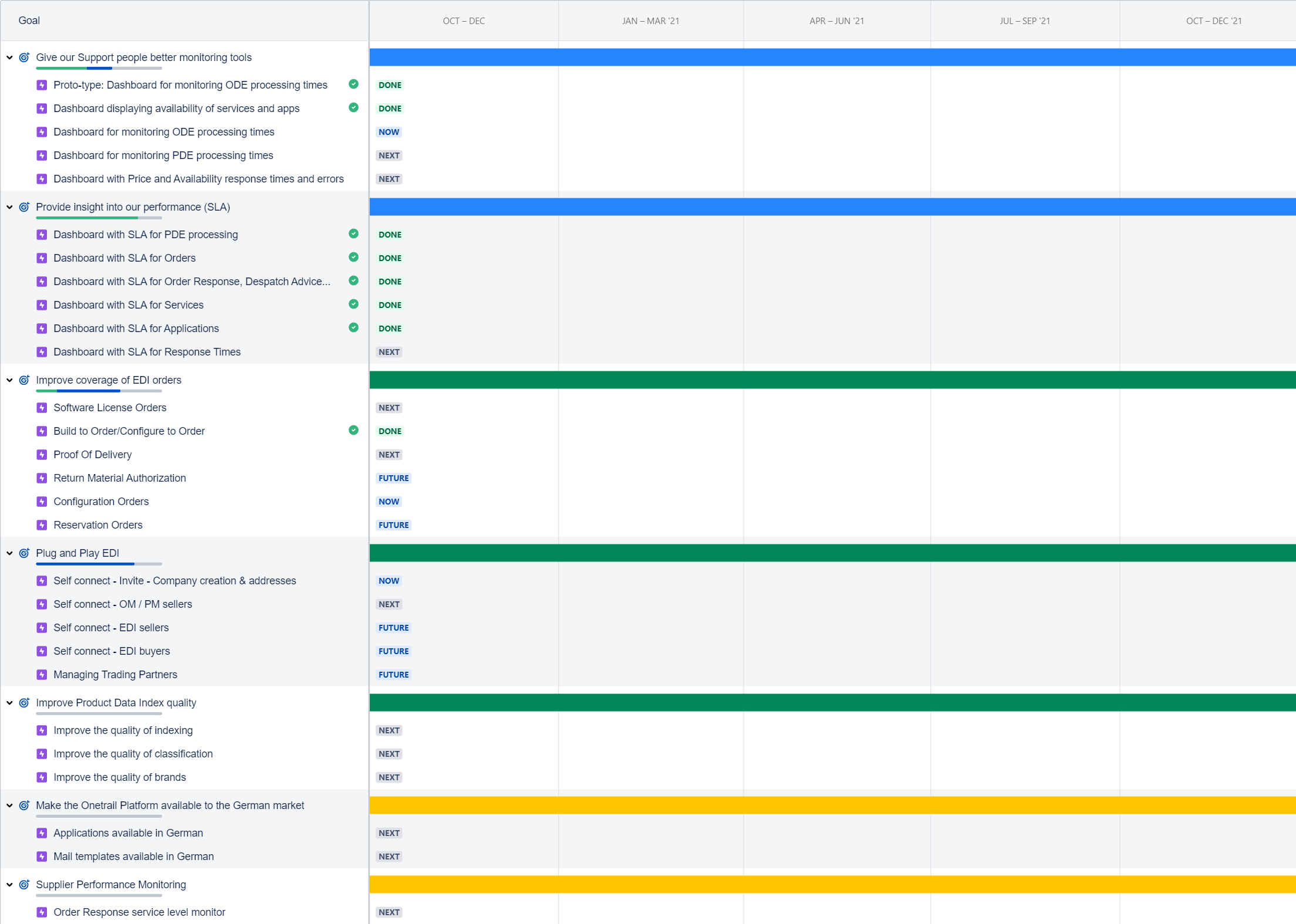Screen dimensions: 1296x924
Task: Open Dashboard with SLA for Response Times
Action: pos(147,352)
